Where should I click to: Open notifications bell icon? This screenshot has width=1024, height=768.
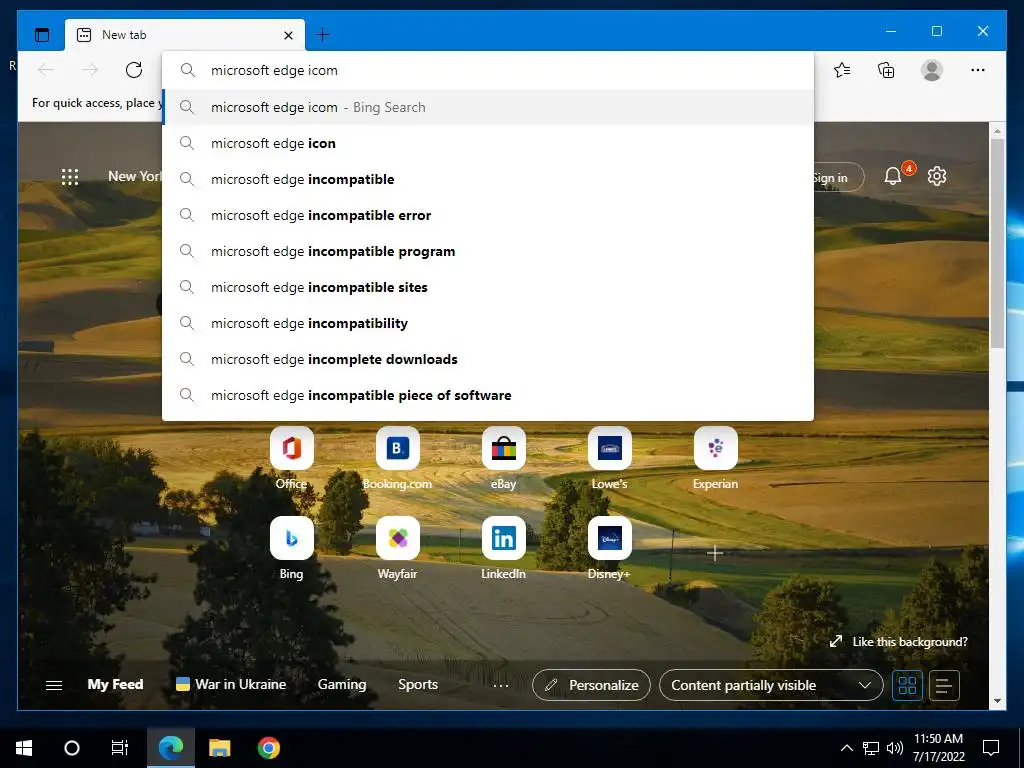(893, 176)
